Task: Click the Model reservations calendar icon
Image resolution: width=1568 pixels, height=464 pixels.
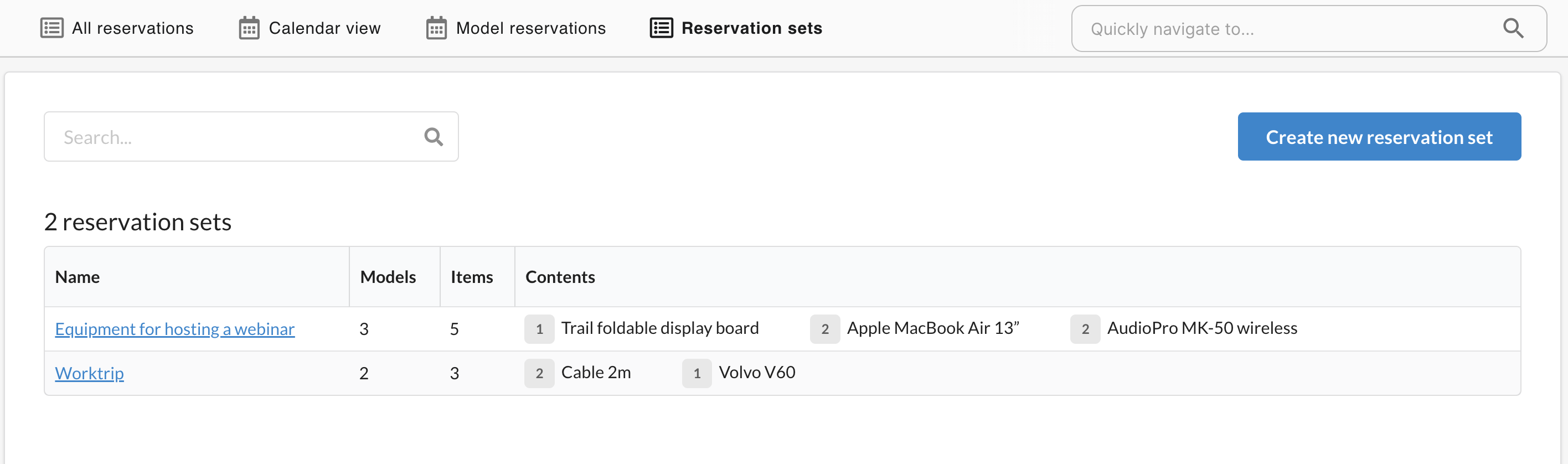Action: tap(436, 28)
